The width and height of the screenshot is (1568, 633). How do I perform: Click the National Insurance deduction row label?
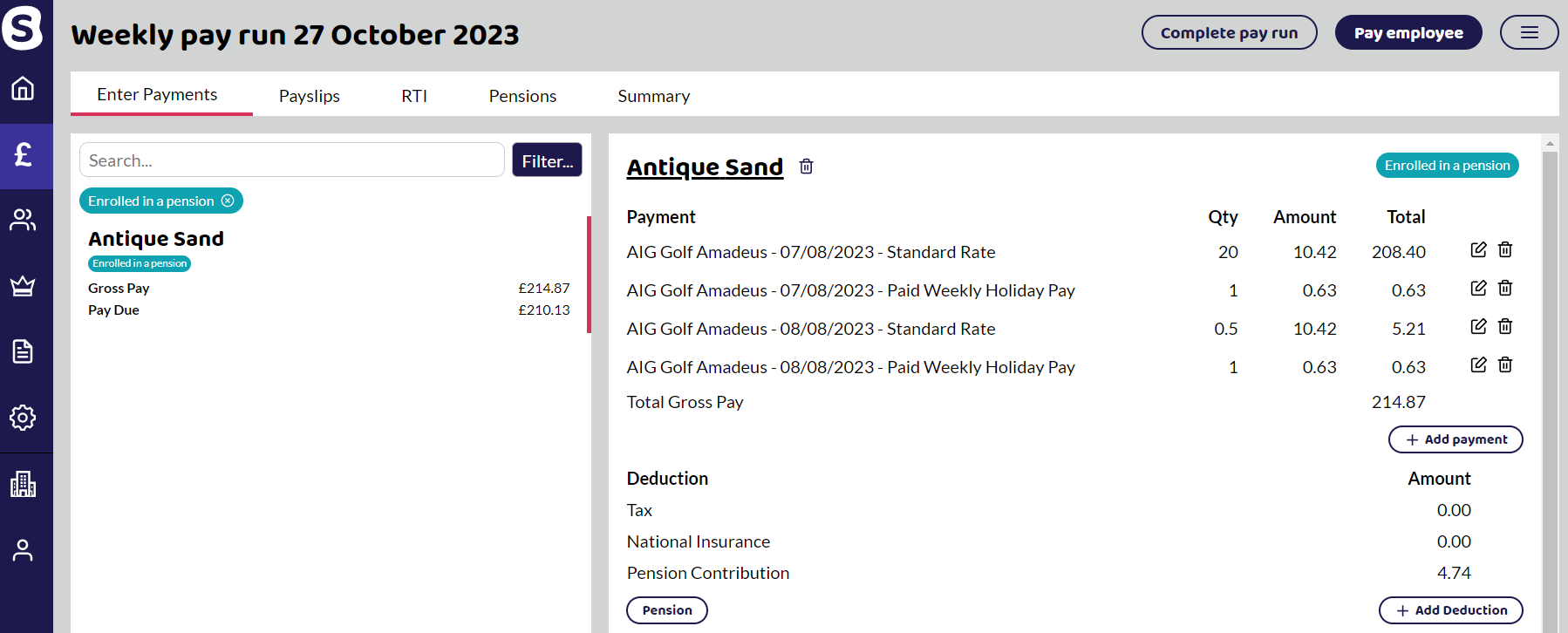tap(699, 541)
